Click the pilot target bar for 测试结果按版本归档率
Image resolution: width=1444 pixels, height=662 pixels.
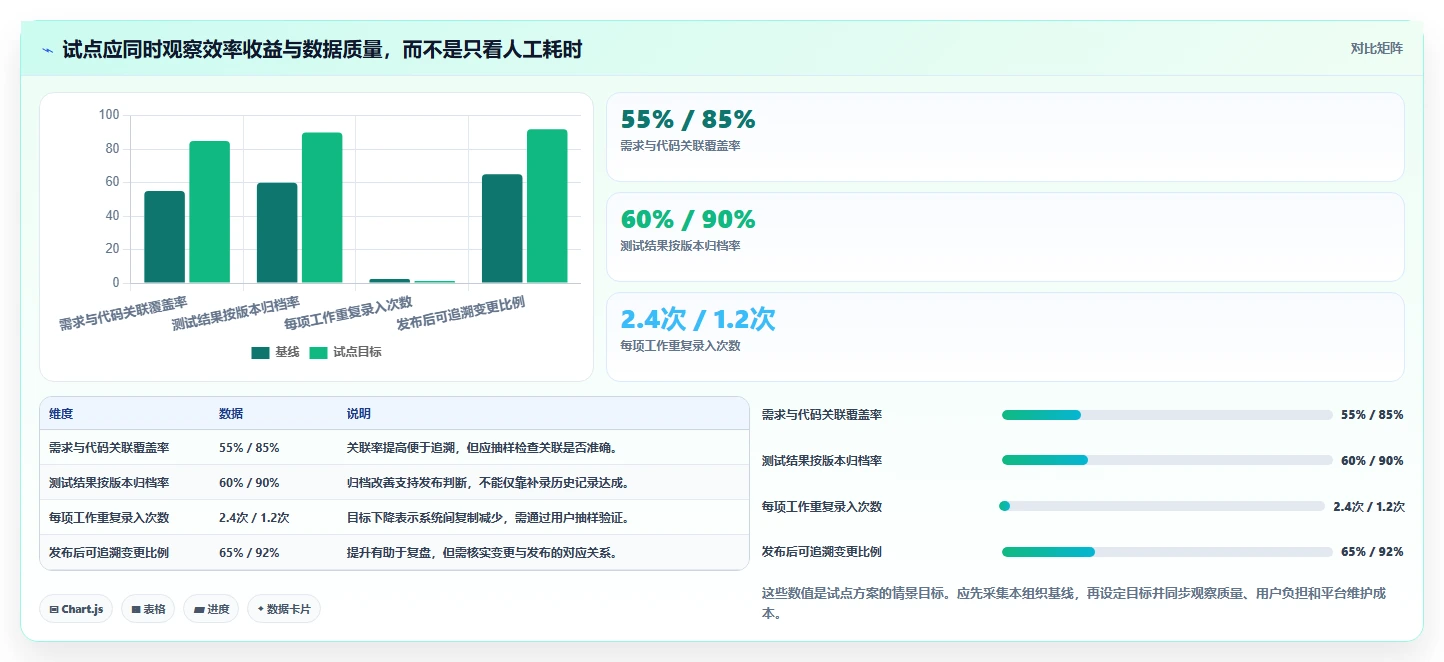[322, 208]
